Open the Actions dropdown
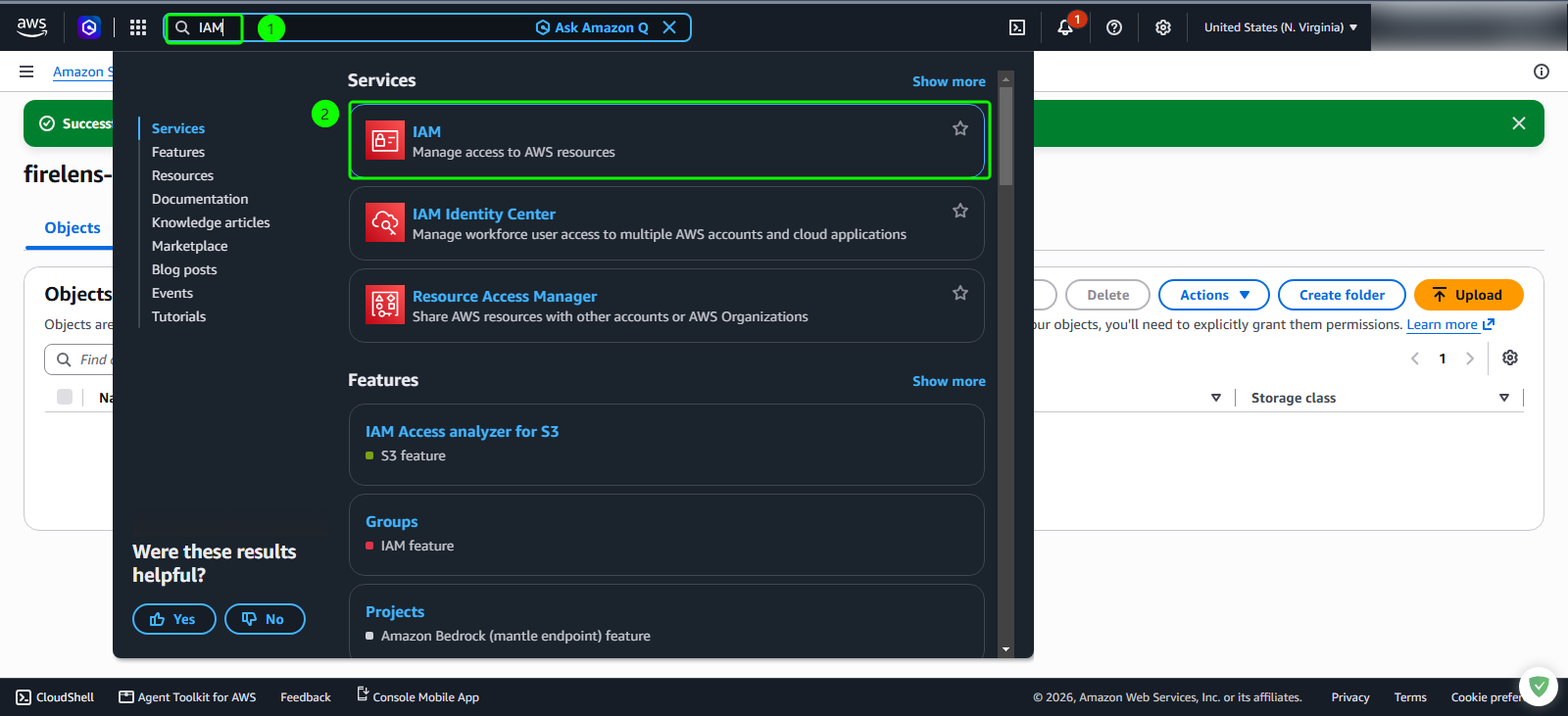 click(x=1214, y=295)
